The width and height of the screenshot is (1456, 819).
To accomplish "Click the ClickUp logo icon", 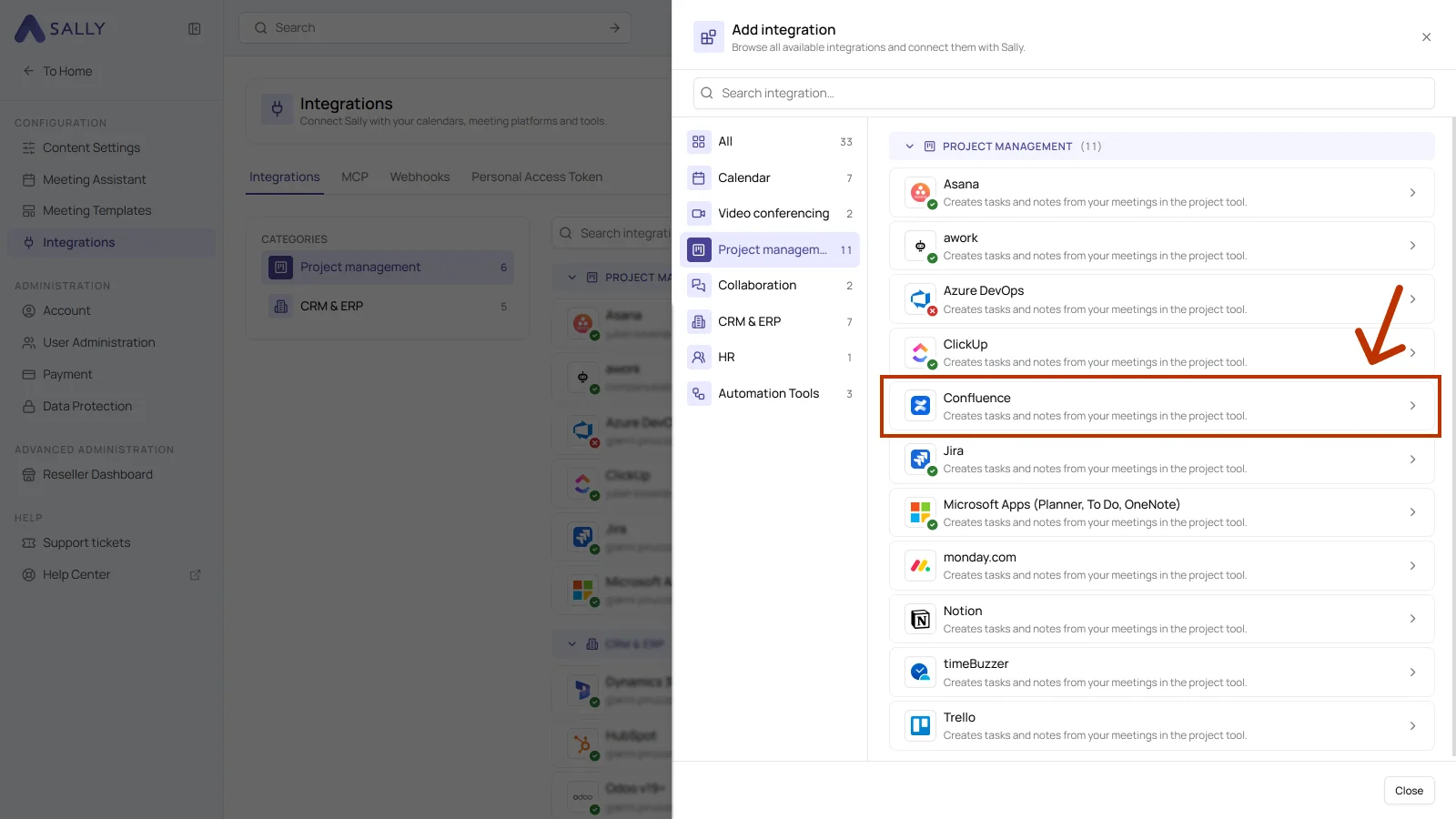I will tap(920, 352).
